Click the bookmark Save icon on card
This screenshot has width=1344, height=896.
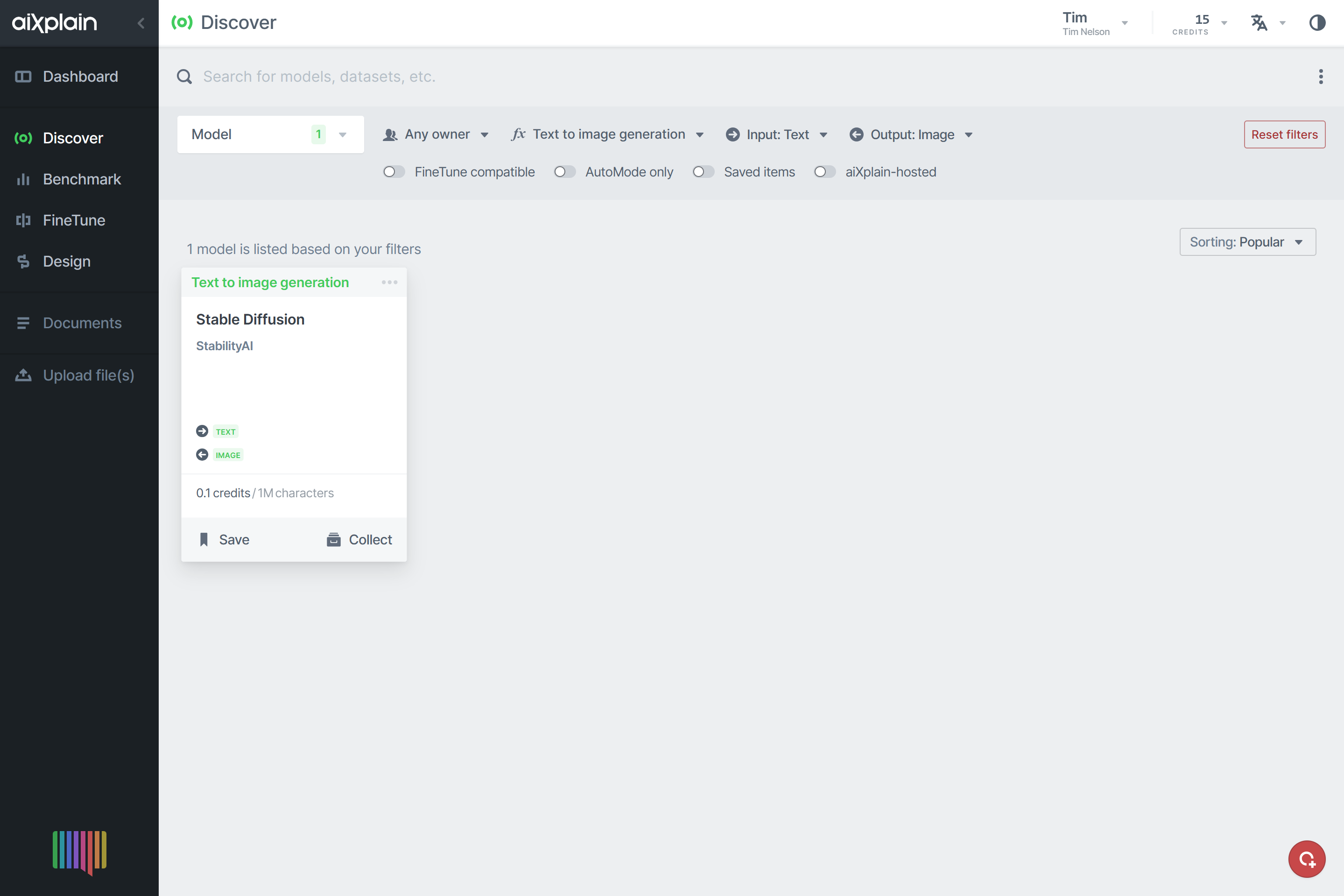click(x=204, y=539)
